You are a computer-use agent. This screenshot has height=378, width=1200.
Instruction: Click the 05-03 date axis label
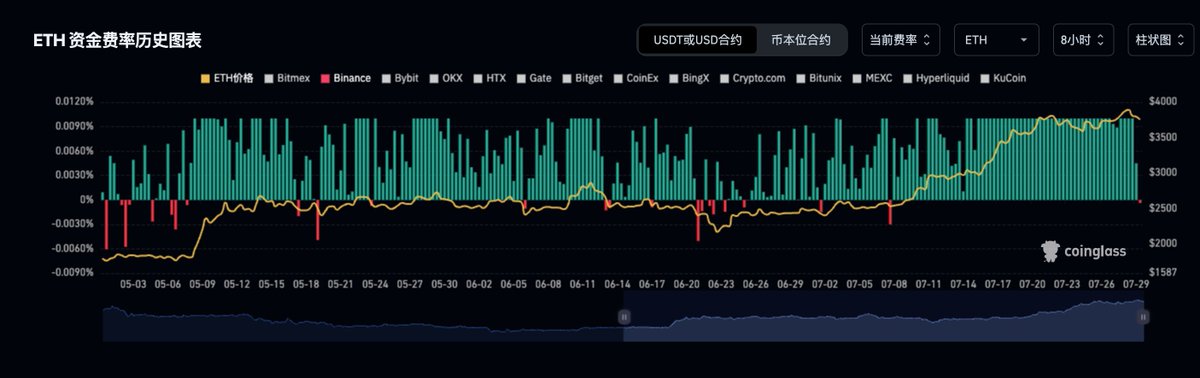(x=133, y=285)
